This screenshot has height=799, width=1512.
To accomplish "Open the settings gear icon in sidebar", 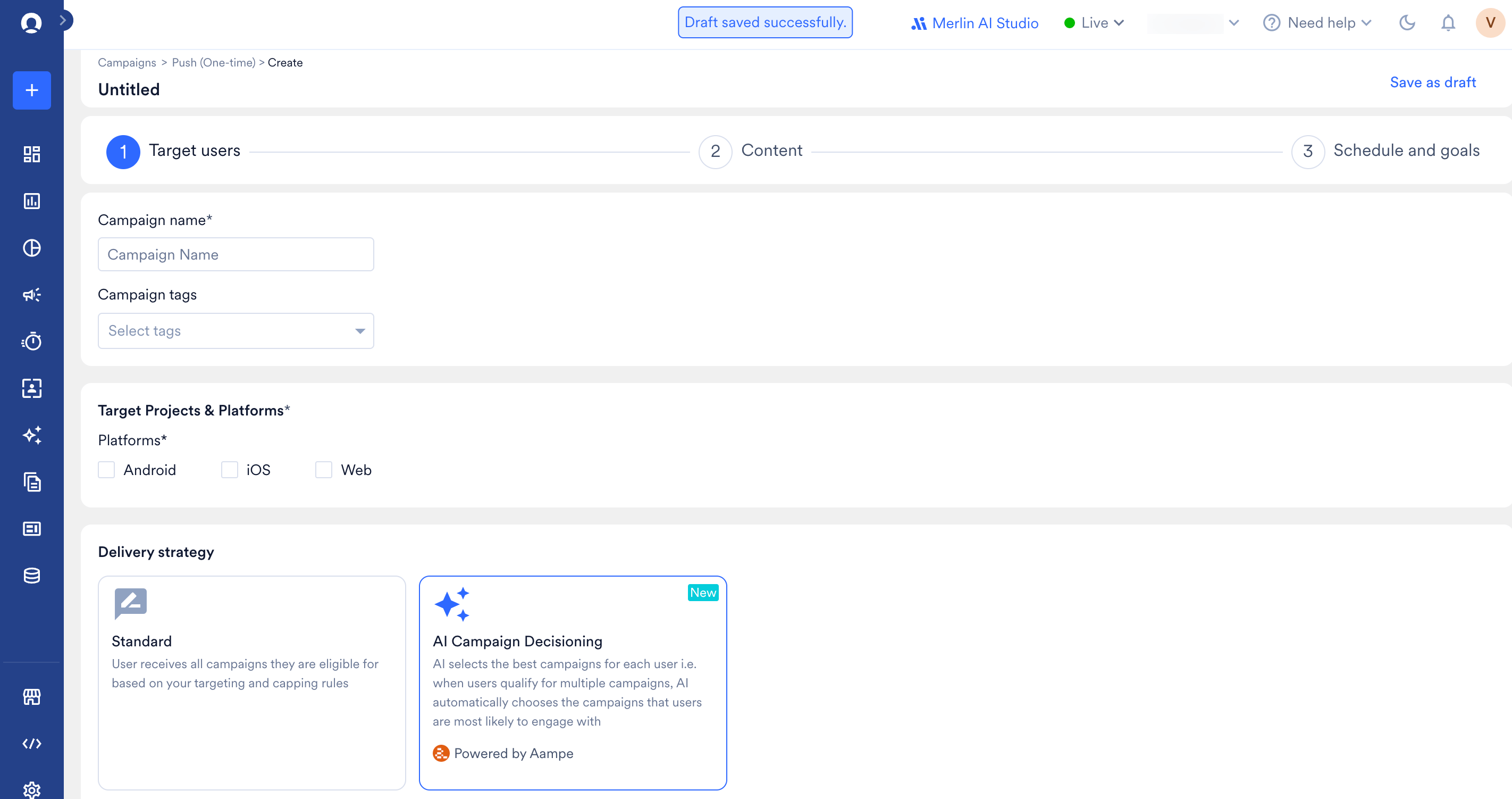I will [x=32, y=790].
